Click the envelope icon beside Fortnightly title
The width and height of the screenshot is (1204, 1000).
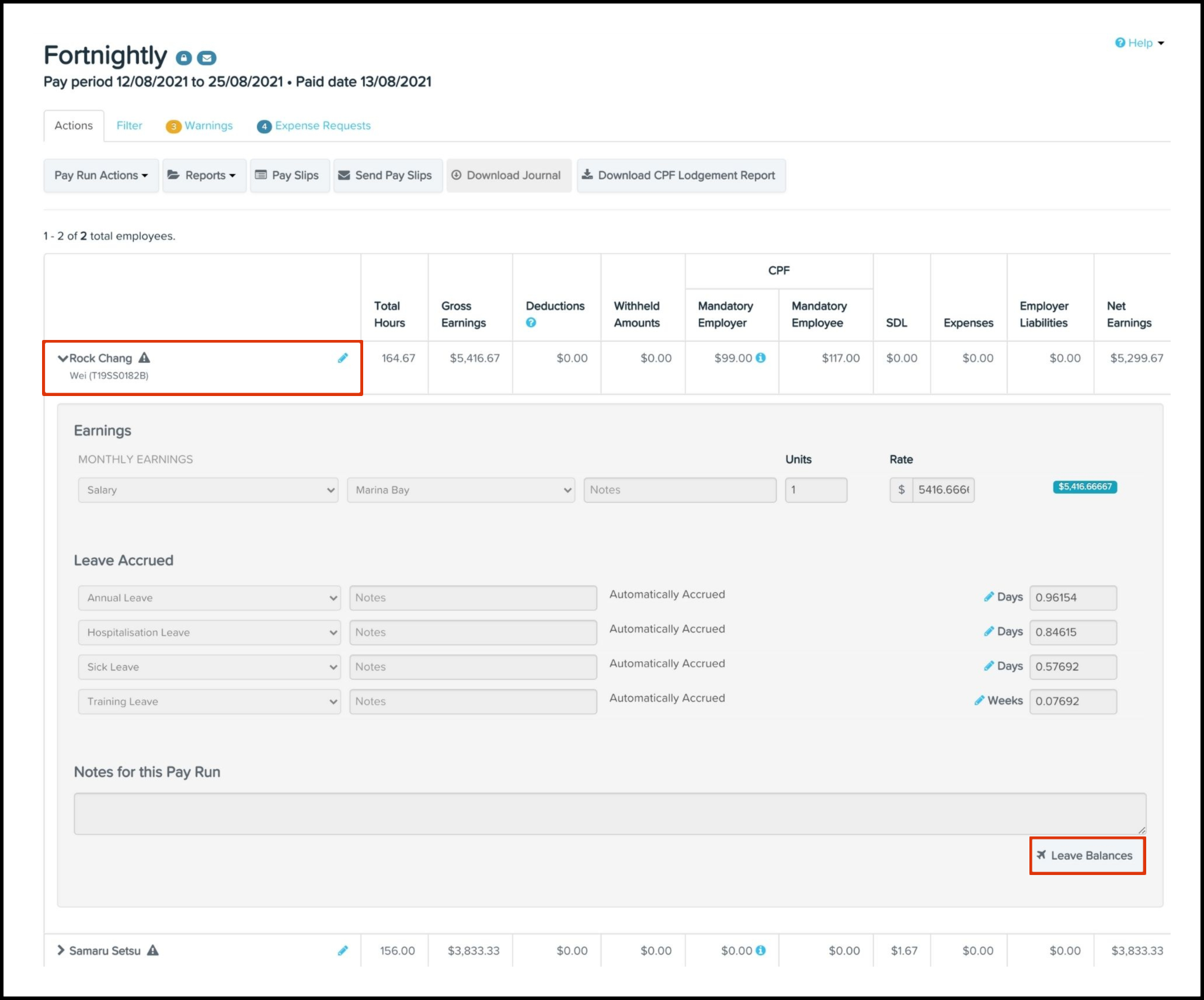(207, 58)
